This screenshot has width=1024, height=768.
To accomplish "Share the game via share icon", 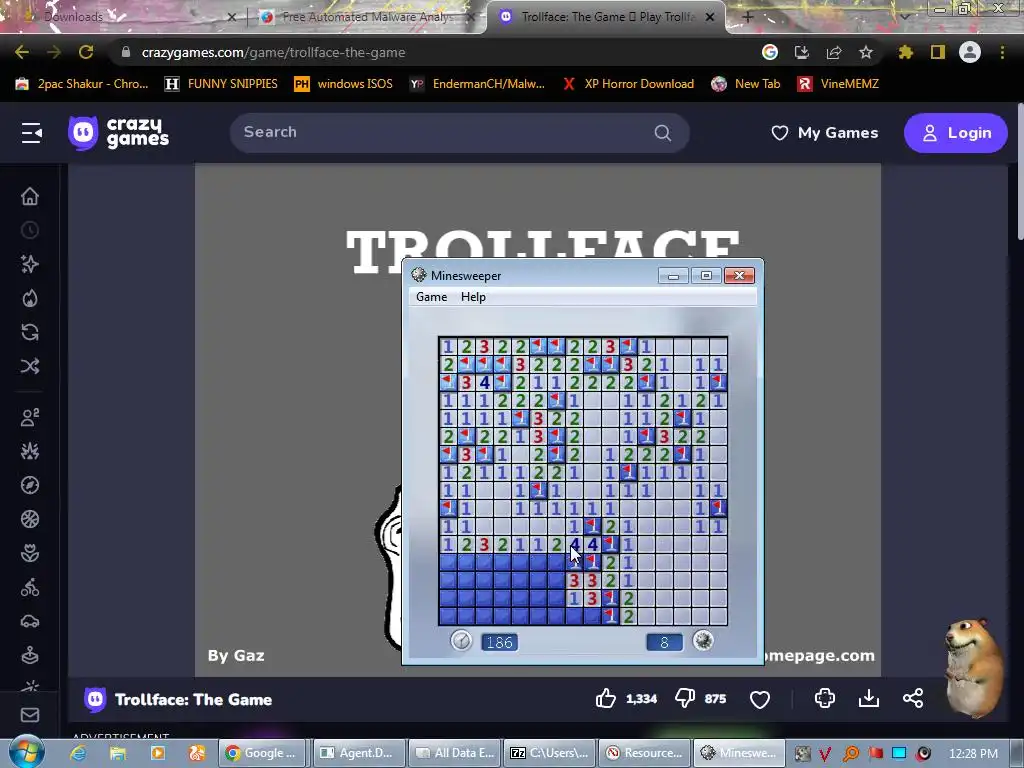I will tap(913, 698).
